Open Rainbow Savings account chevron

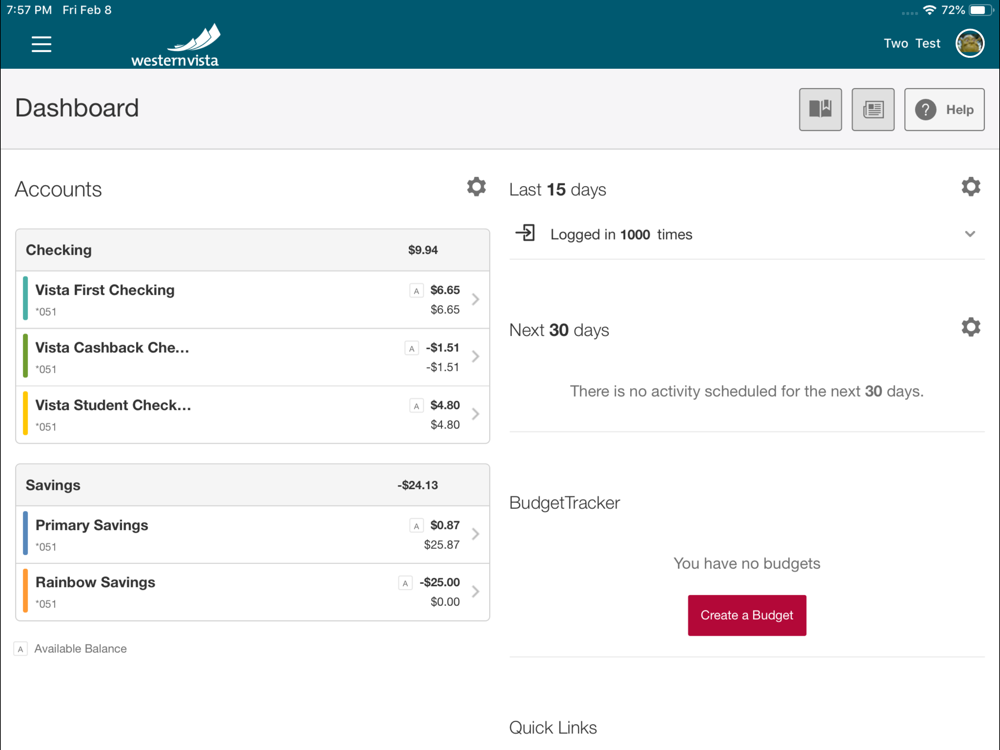click(x=476, y=591)
